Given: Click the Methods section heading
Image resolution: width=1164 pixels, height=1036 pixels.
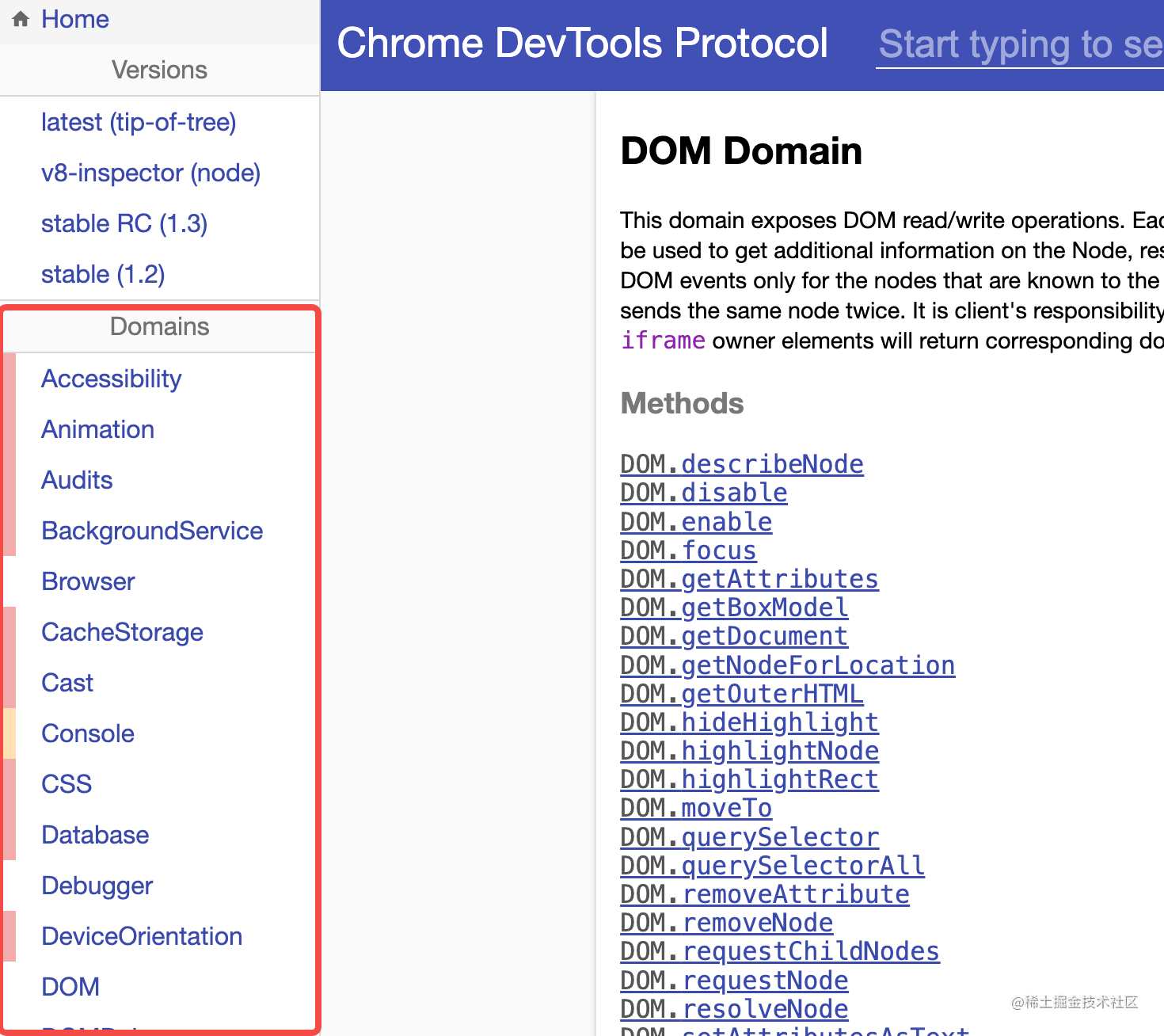Looking at the screenshot, I should (x=682, y=403).
